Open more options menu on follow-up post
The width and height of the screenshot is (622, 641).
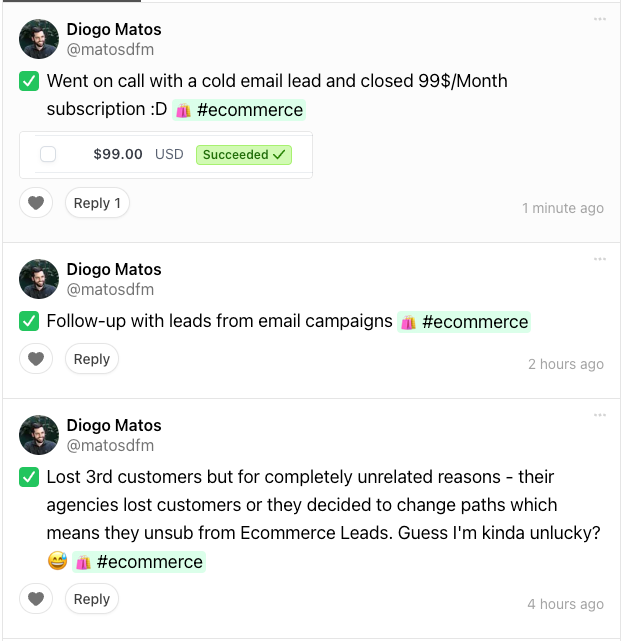point(600,259)
